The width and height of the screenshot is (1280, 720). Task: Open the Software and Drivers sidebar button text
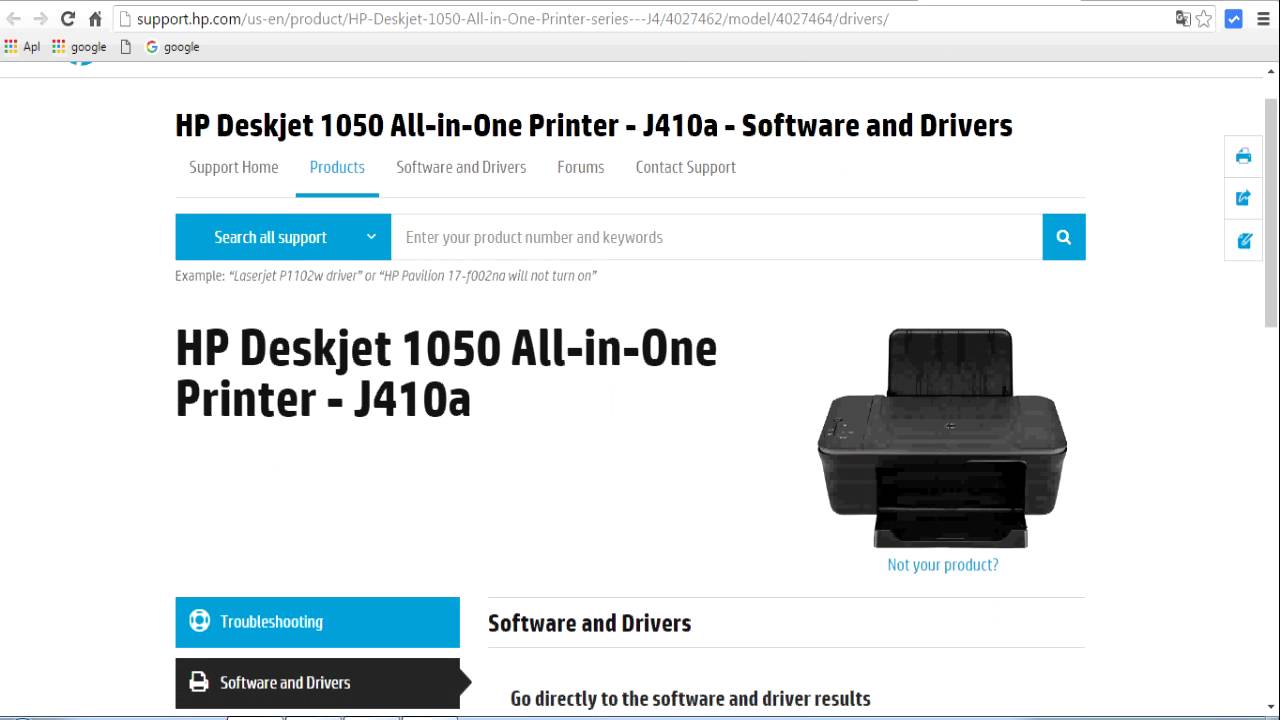(285, 683)
